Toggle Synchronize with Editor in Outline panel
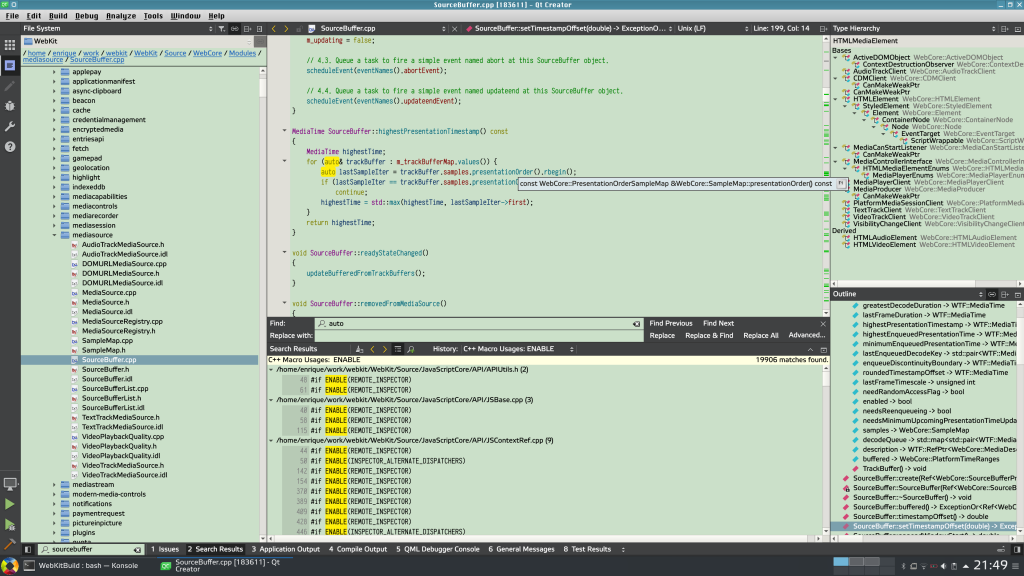This screenshot has height=576, width=1024. tap(994, 293)
